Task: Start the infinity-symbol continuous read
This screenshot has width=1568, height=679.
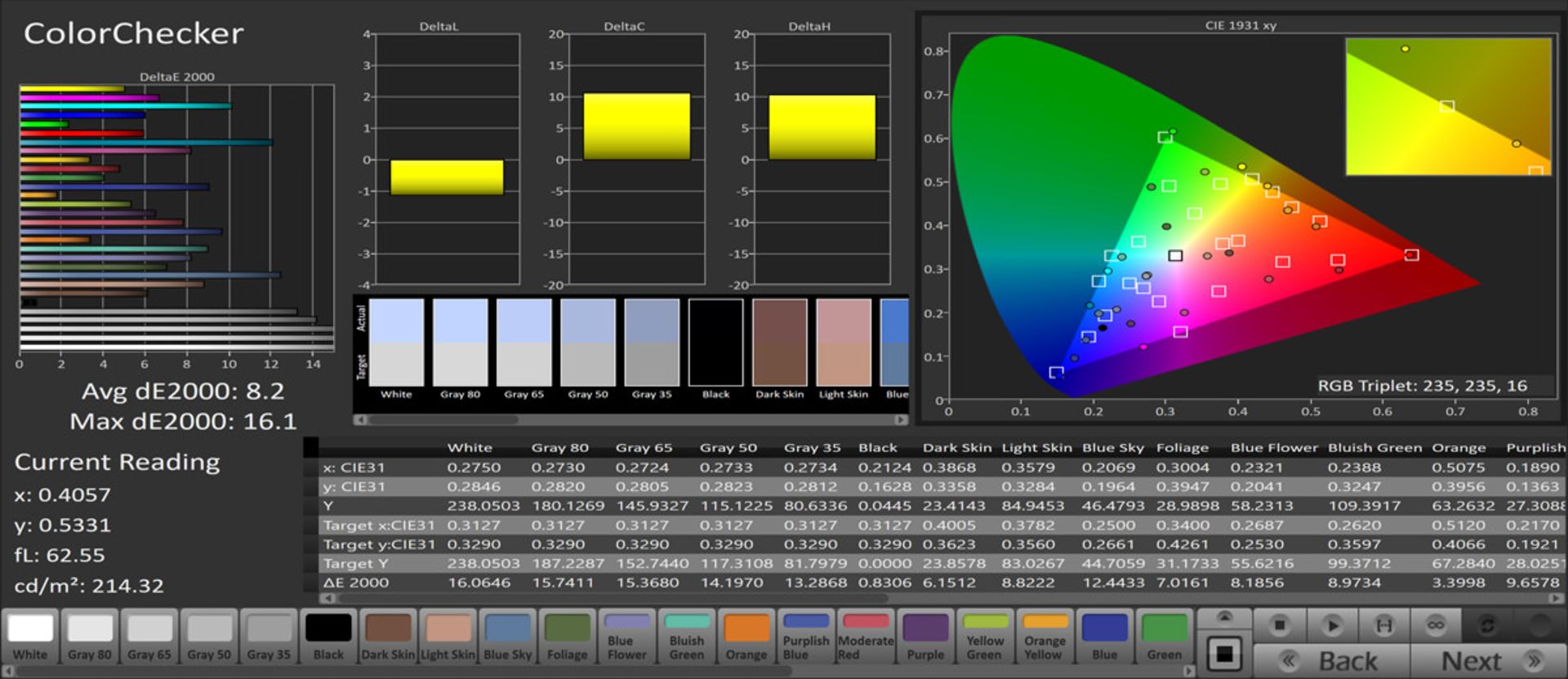Action: (x=1436, y=625)
